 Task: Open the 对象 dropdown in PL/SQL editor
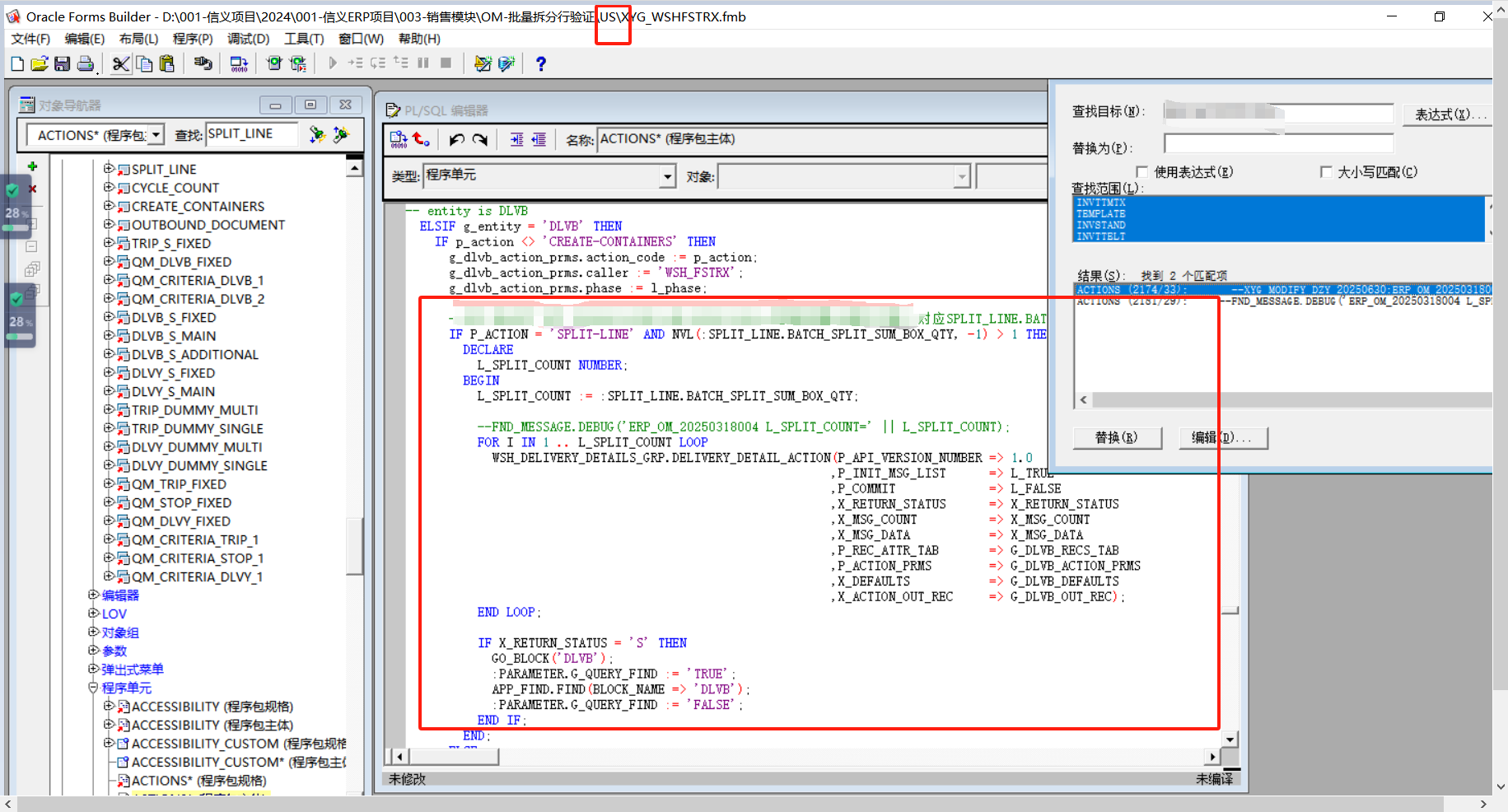pyautogui.click(x=964, y=175)
